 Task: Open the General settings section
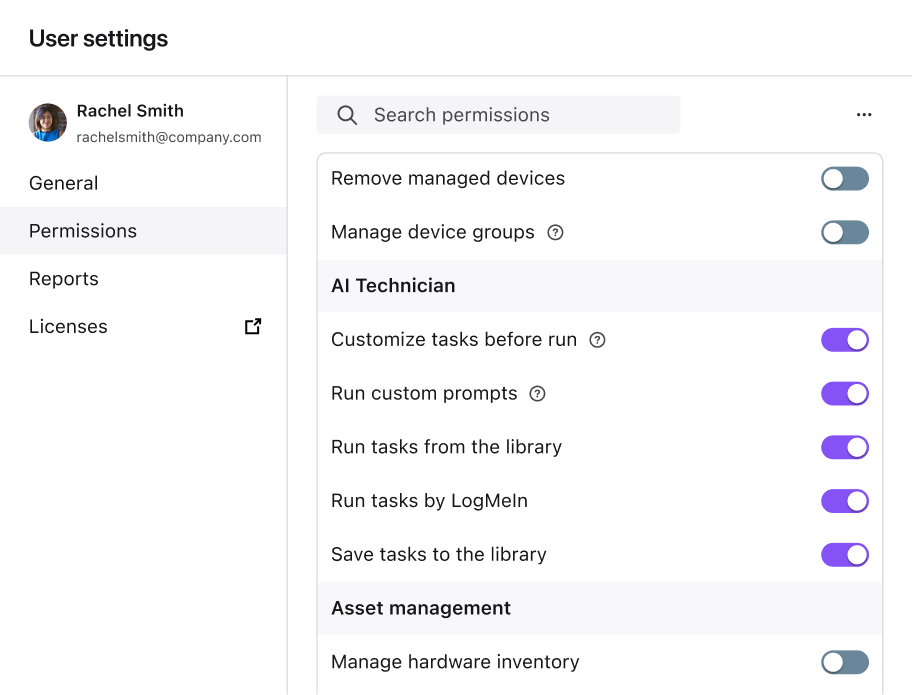click(x=64, y=183)
